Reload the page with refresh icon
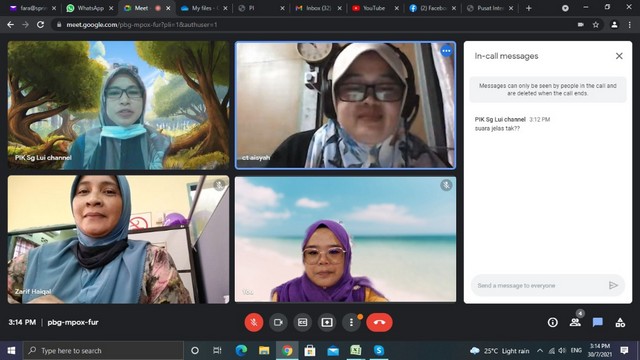The width and height of the screenshot is (640, 360). click(x=40, y=24)
